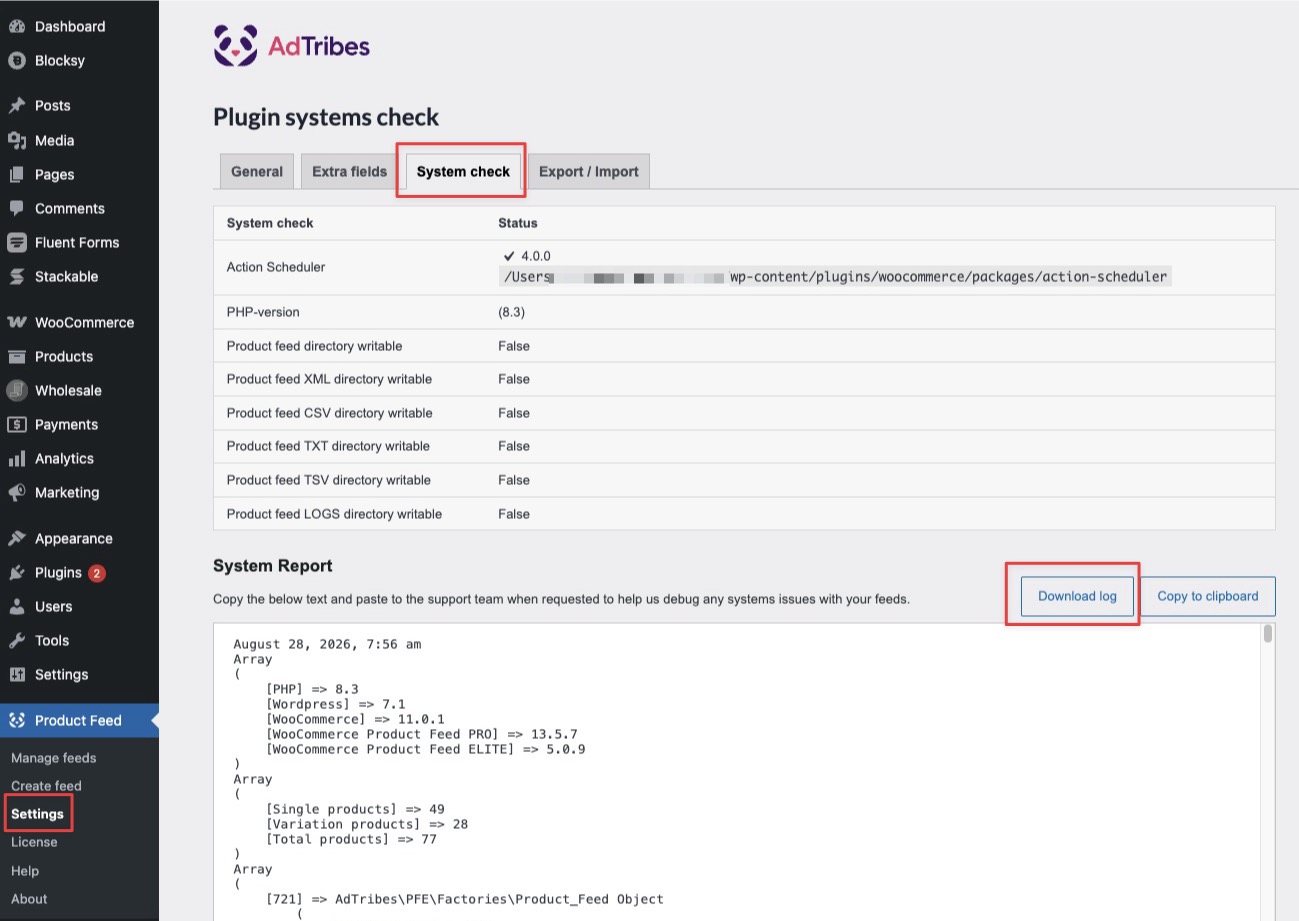Click the Pages icon in sidebar
This screenshot has width=1299, height=921.
click(16, 174)
